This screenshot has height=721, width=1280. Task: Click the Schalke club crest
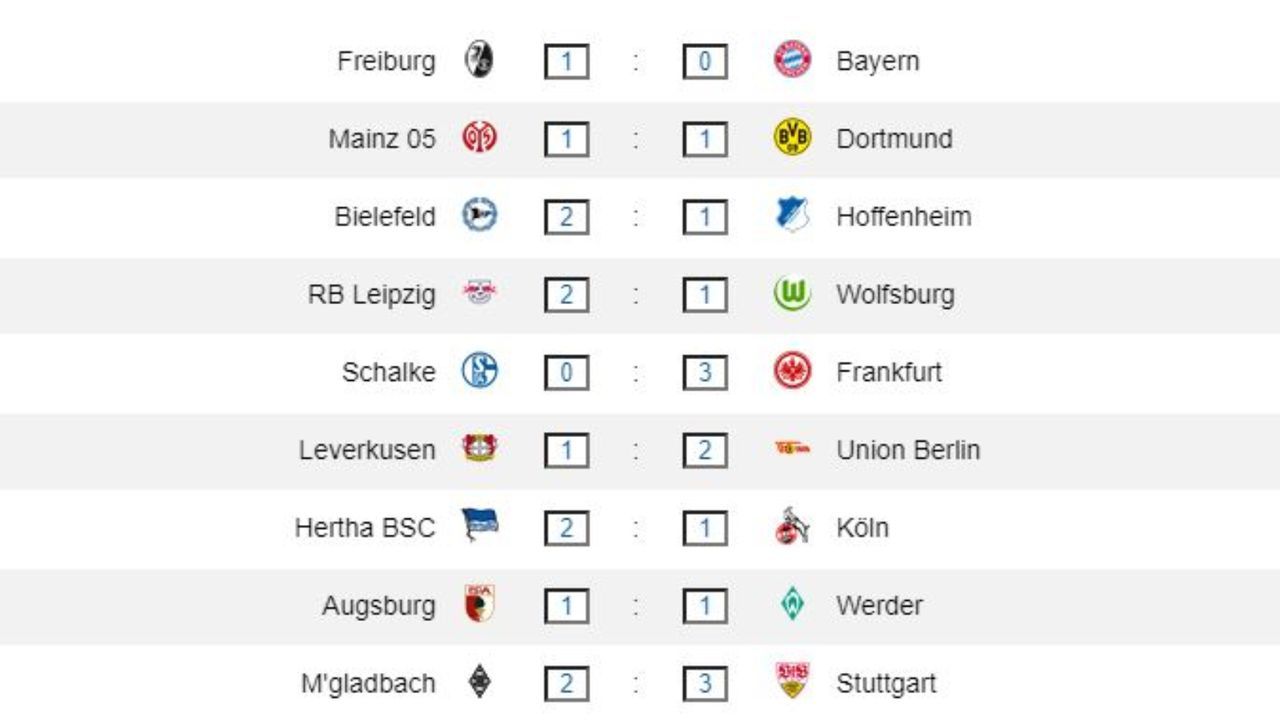479,372
